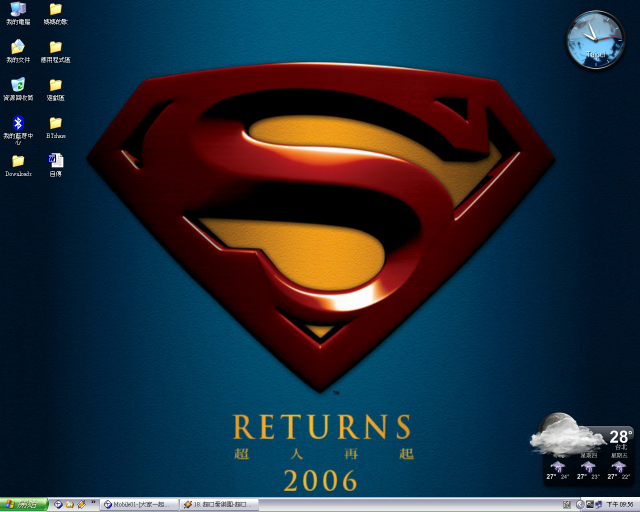The height and width of the screenshot is (512, 640).
Task: Click the taskbar clock showing 09:56
Action: tap(620, 505)
